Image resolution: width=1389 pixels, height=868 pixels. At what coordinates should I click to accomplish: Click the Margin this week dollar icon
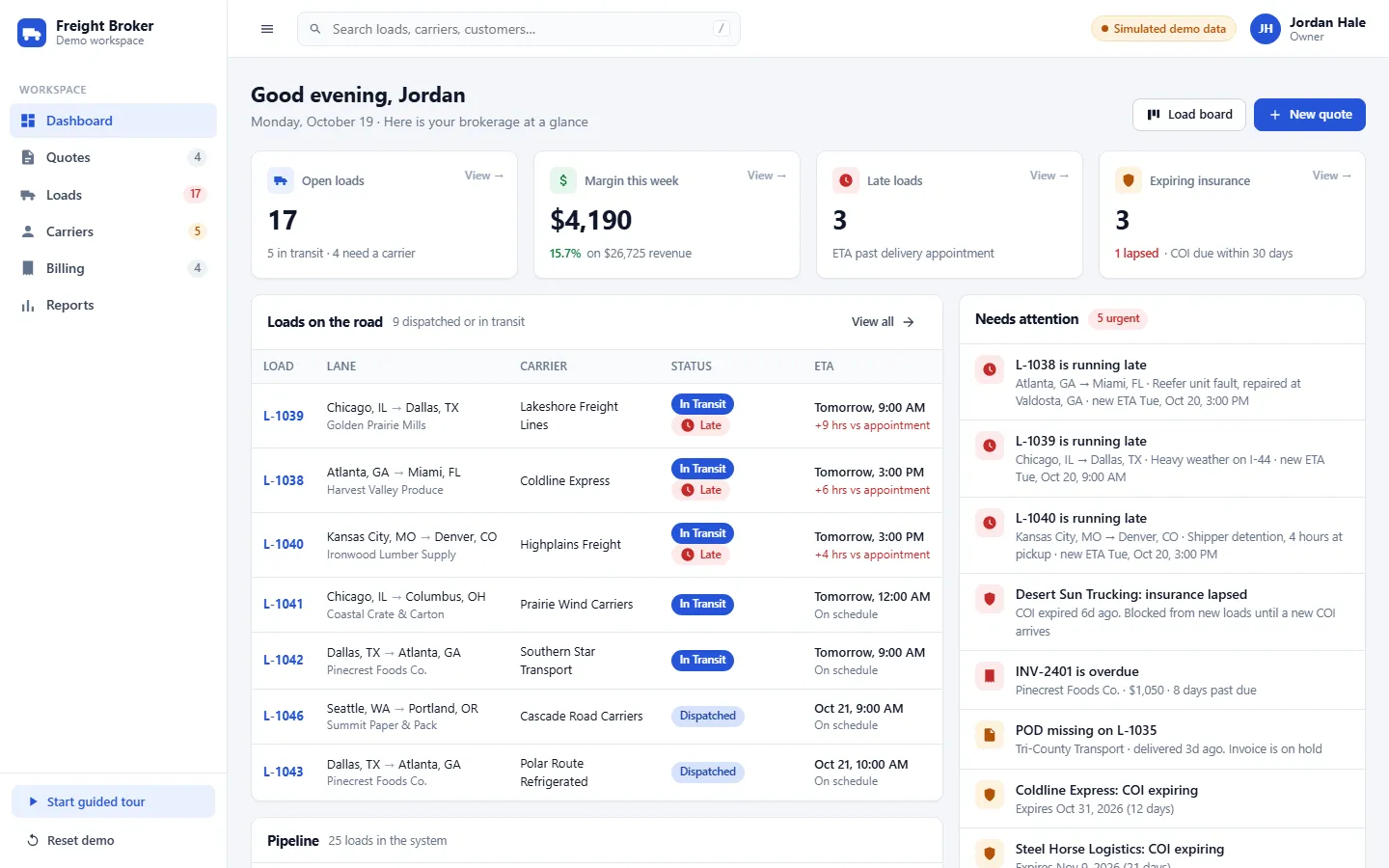pos(563,180)
